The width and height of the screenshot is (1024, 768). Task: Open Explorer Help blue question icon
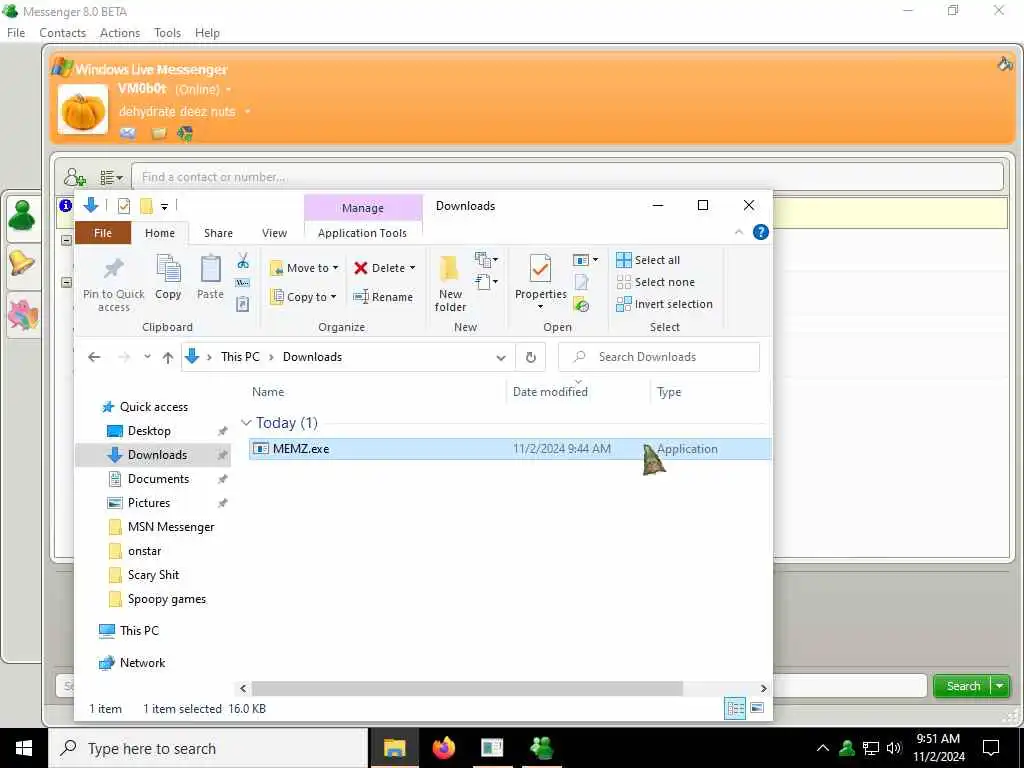pyautogui.click(x=761, y=232)
